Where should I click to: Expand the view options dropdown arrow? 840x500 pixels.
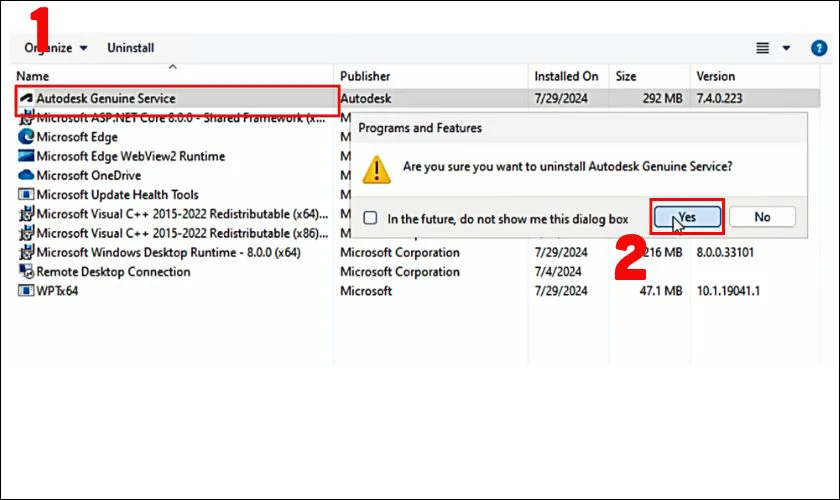(786, 48)
